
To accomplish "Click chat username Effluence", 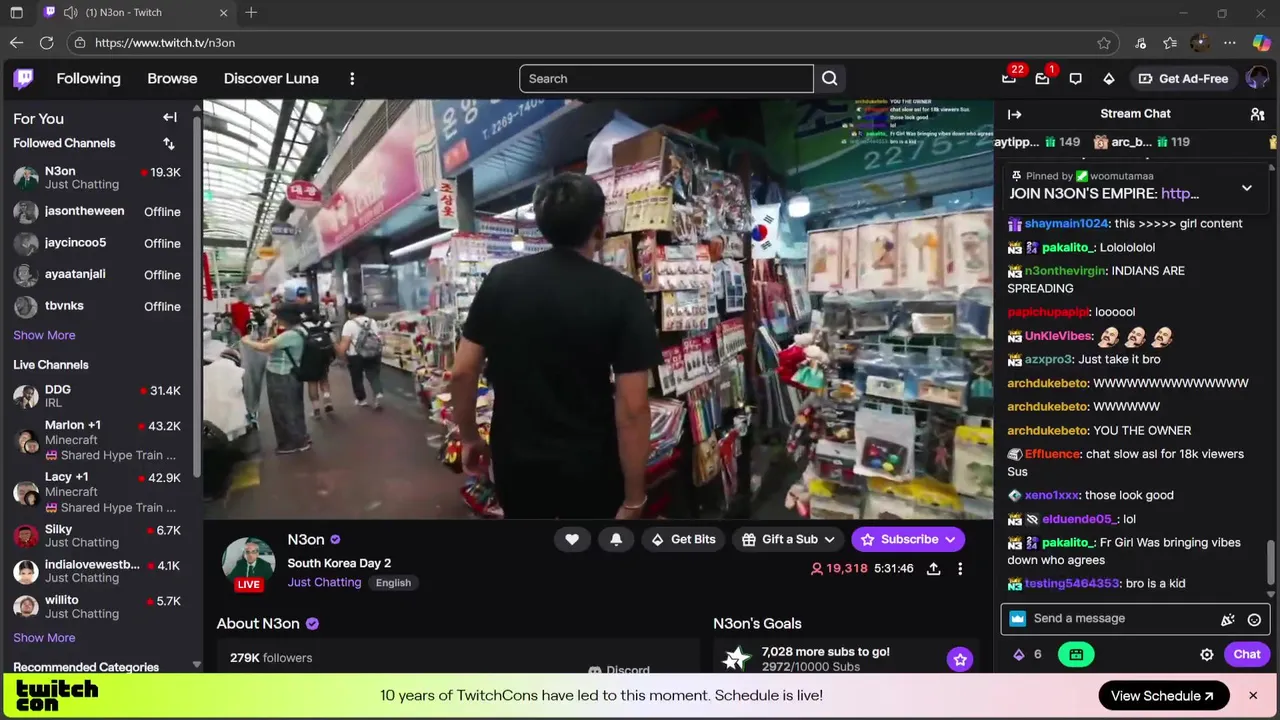I will tap(1052, 454).
